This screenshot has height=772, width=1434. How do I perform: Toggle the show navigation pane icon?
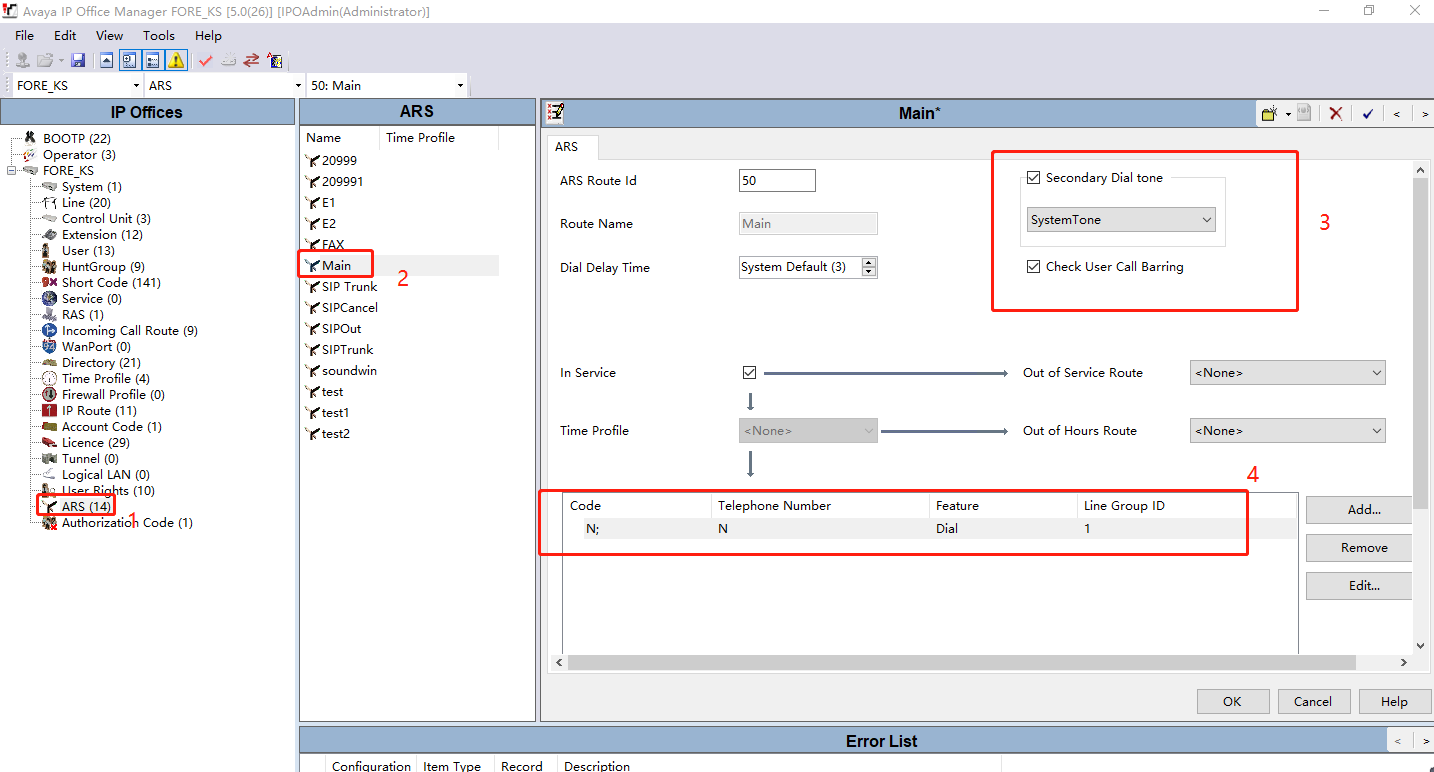point(130,60)
